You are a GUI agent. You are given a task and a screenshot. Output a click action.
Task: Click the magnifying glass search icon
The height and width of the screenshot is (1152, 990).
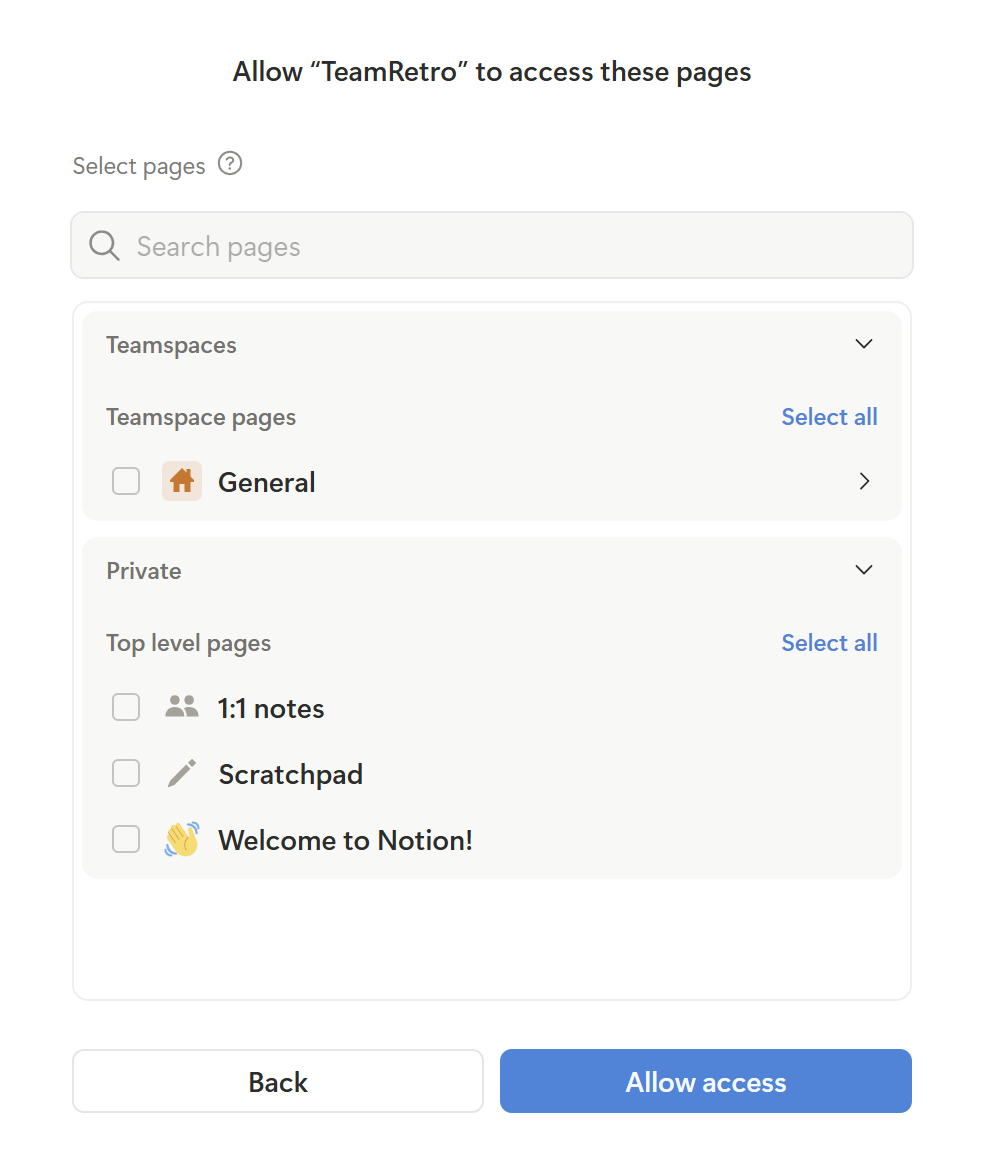click(x=105, y=245)
